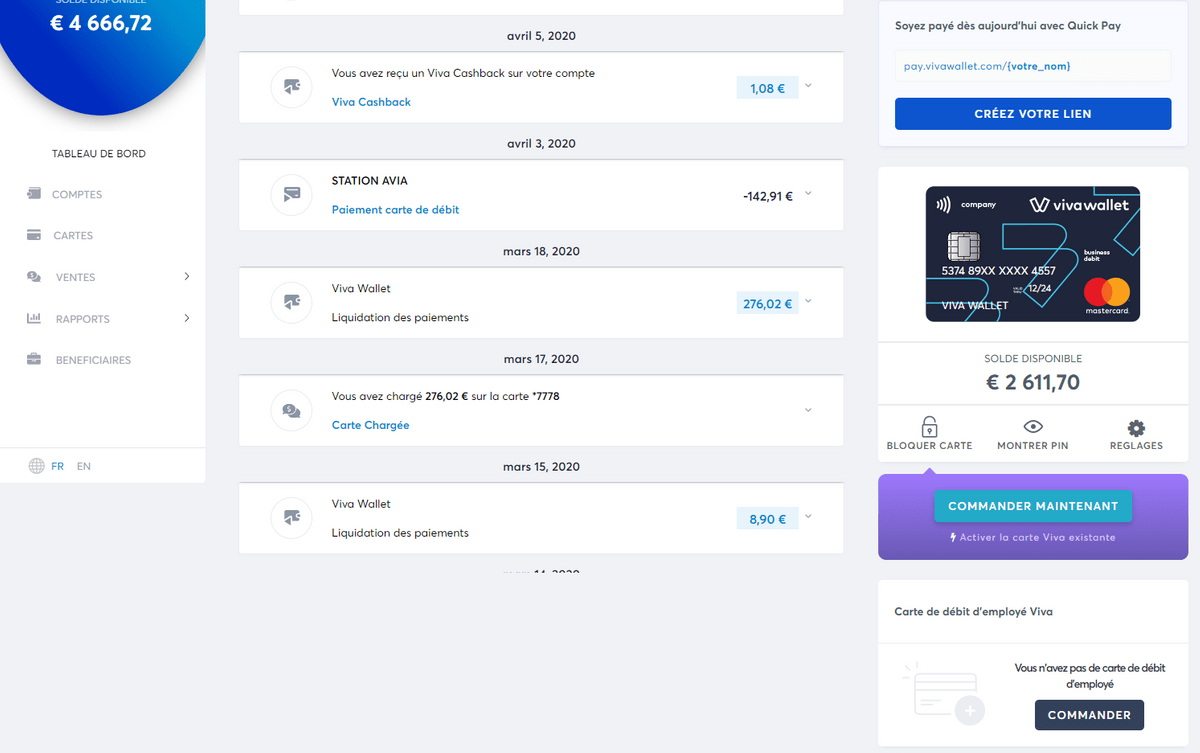
Task: Expand the 8,90 € liquidation transaction
Action: point(808,517)
